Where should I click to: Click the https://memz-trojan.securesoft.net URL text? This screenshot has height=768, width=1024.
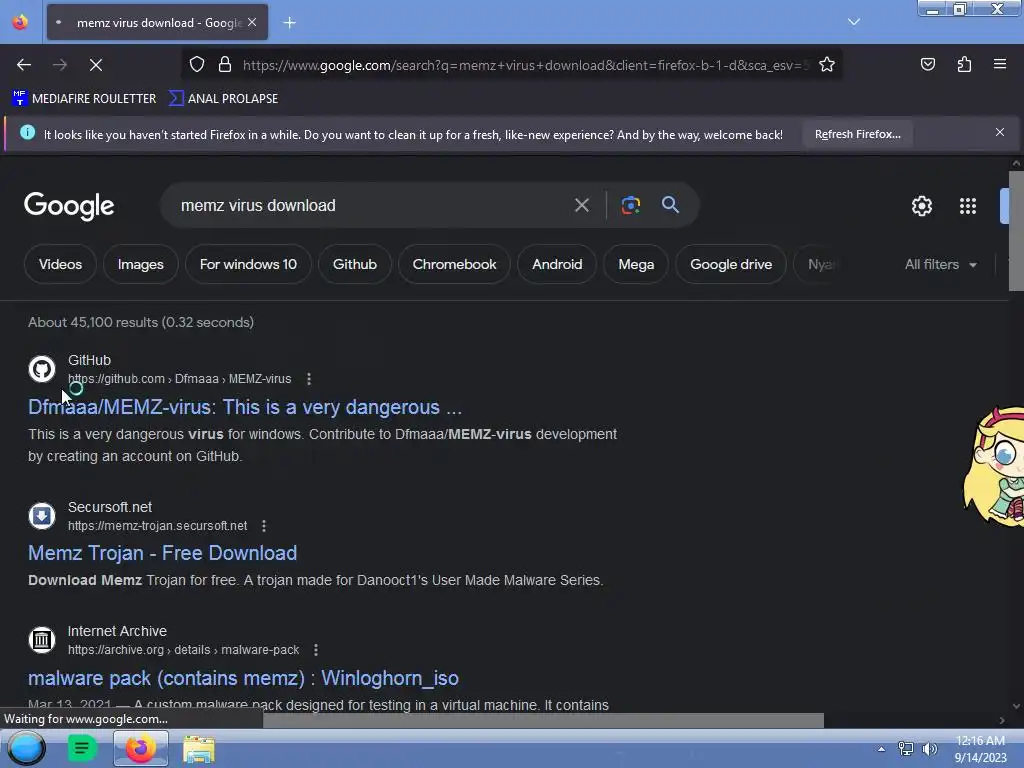click(x=157, y=526)
